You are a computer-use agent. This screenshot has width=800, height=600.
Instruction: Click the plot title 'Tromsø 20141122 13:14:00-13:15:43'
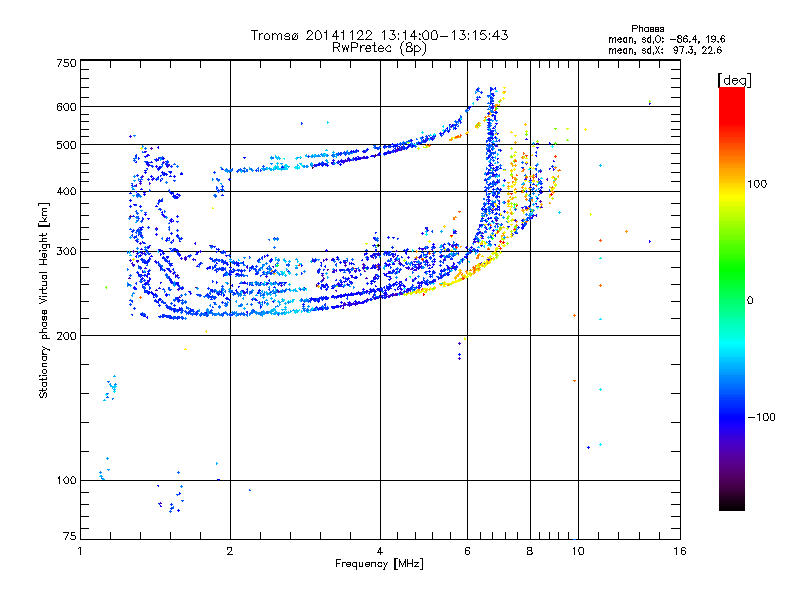[x=379, y=35]
